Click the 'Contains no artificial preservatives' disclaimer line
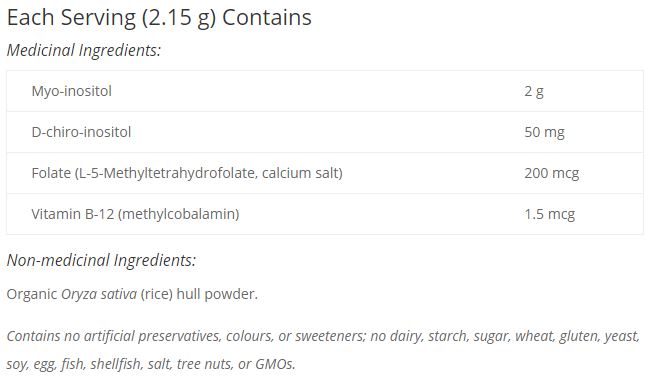Screen dimensions: 662x392 click(x=323, y=336)
